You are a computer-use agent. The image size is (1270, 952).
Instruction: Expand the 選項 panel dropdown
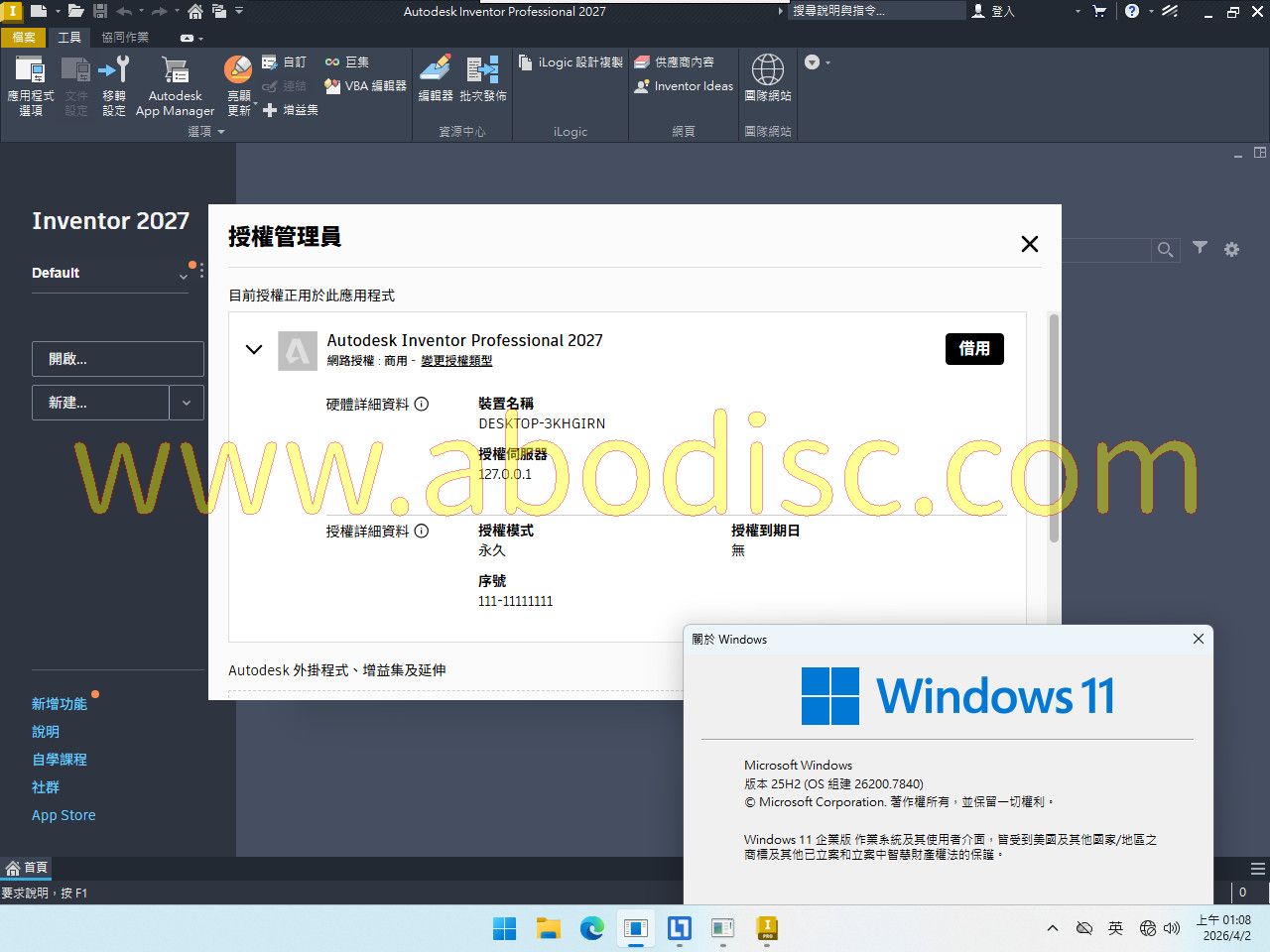click(220, 132)
